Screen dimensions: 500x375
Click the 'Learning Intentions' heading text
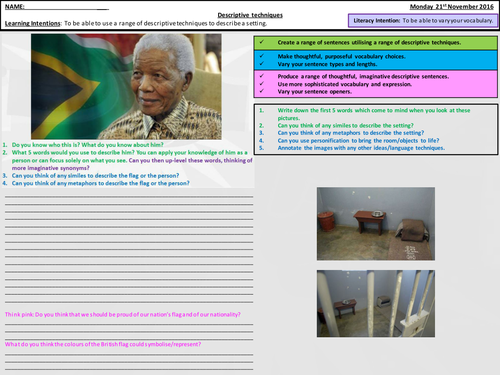[33, 23]
